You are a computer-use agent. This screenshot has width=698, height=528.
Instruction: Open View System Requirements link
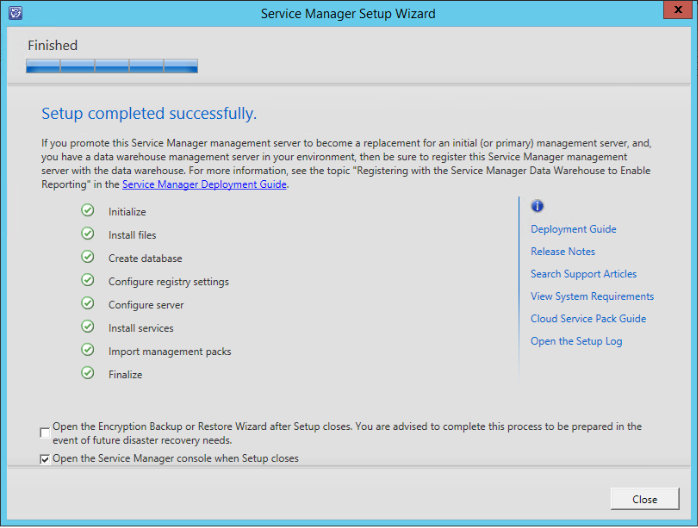(x=592, y=296)
